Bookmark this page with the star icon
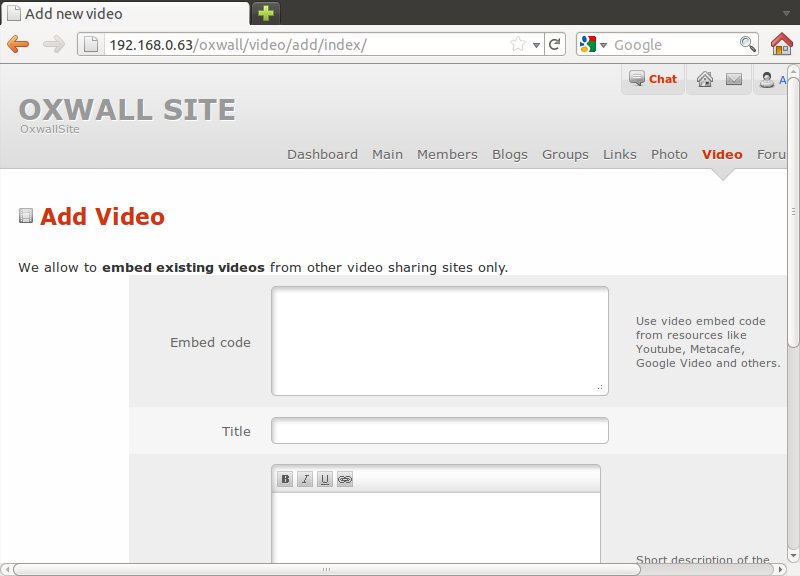 tap(518, 44)
